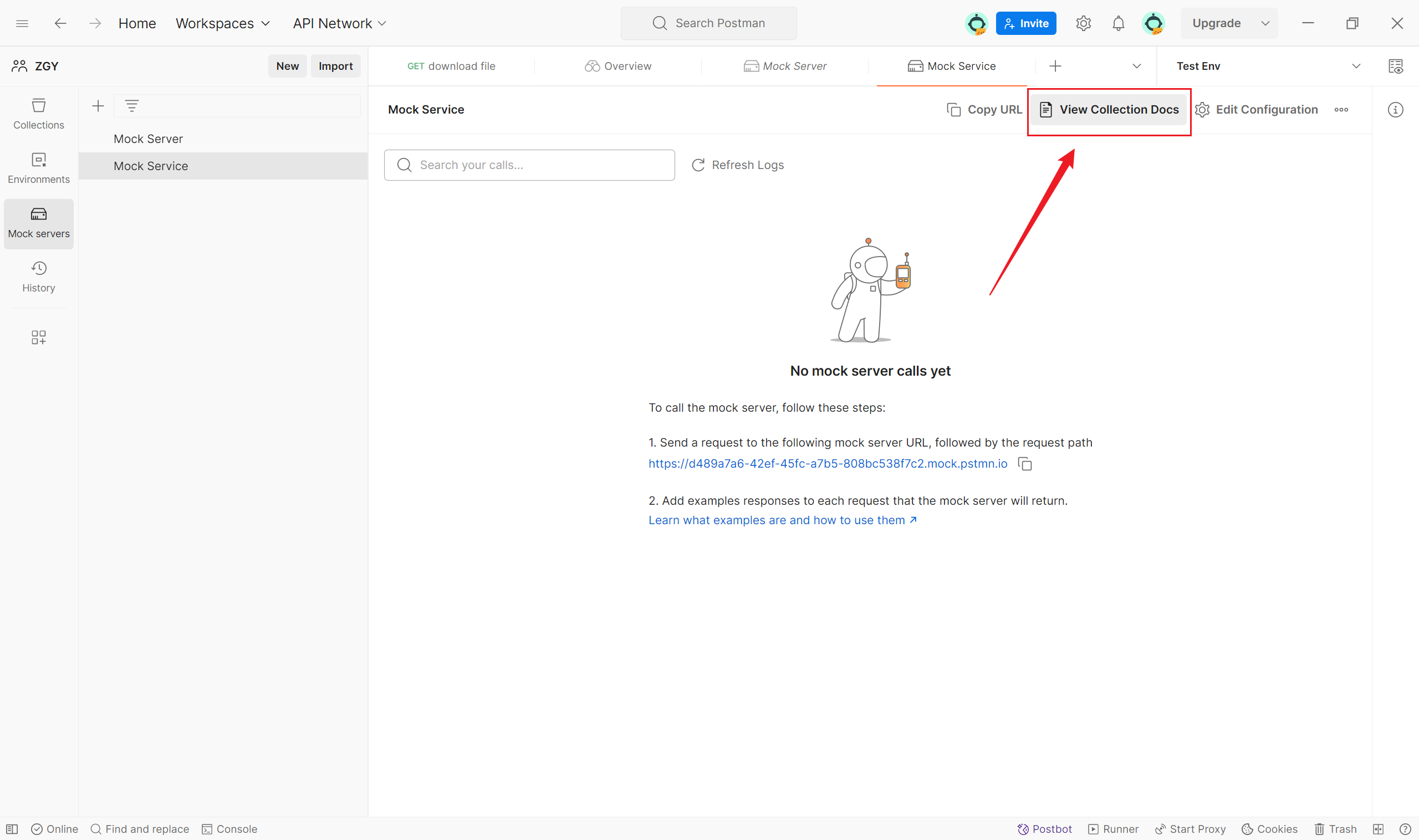Open Mock servers in the sidebar

coord(38,224)
